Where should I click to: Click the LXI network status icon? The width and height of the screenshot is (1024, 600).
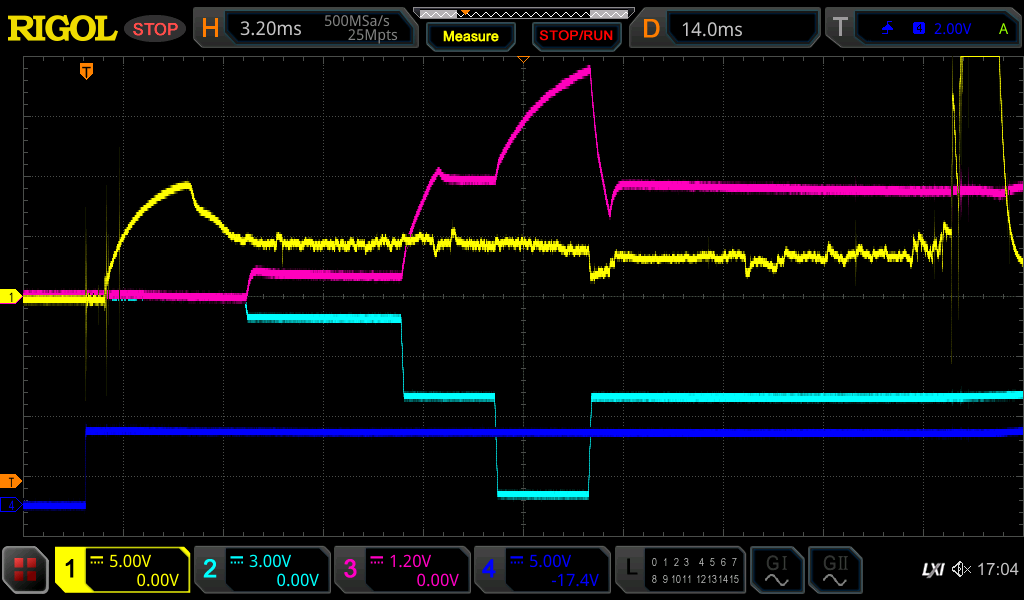932,570
